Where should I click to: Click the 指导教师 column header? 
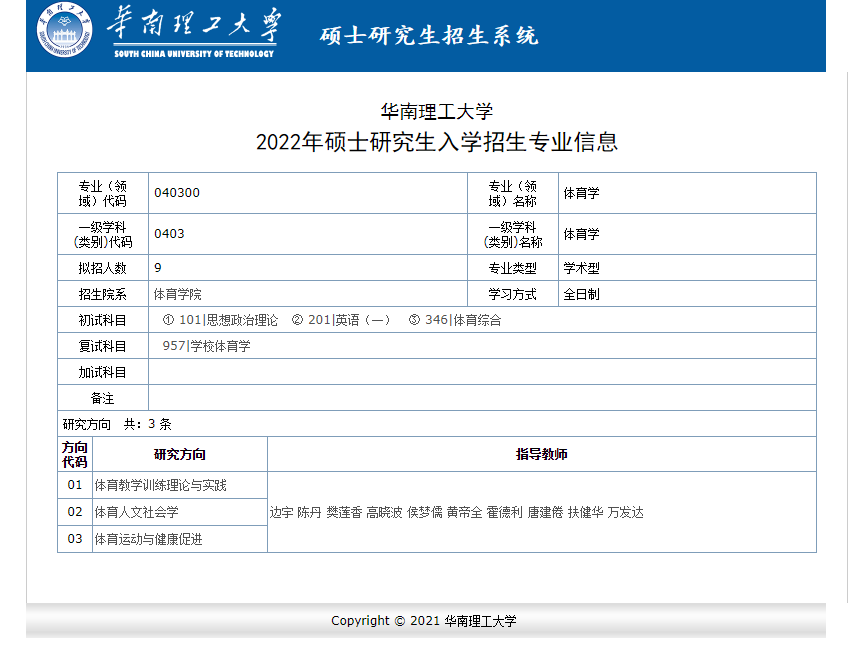pos(541,455)
